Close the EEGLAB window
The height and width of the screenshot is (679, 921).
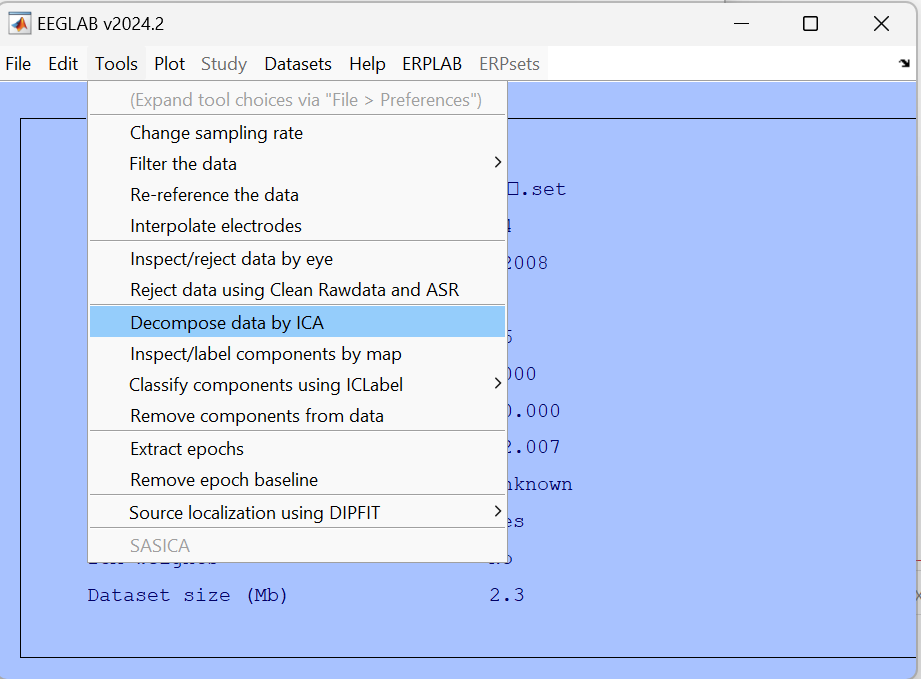[x=881, y=23]
